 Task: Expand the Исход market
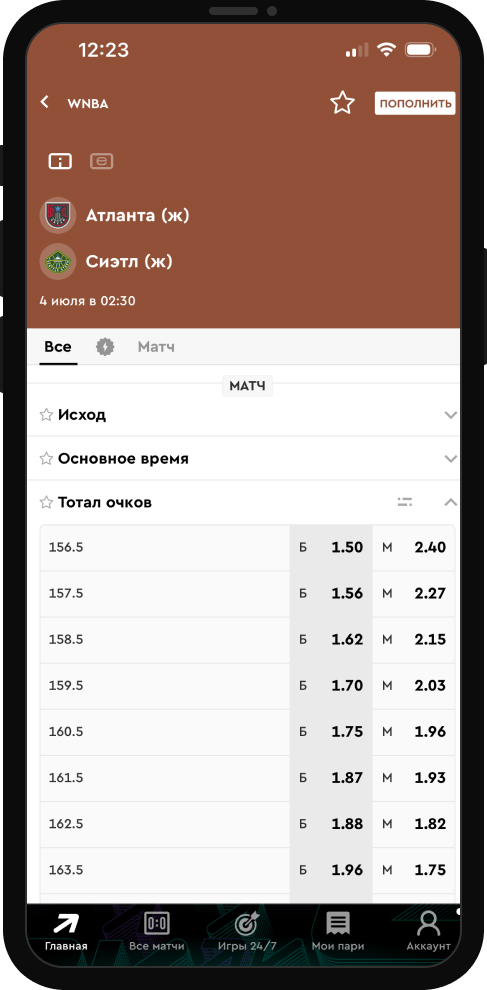[450, 415]
